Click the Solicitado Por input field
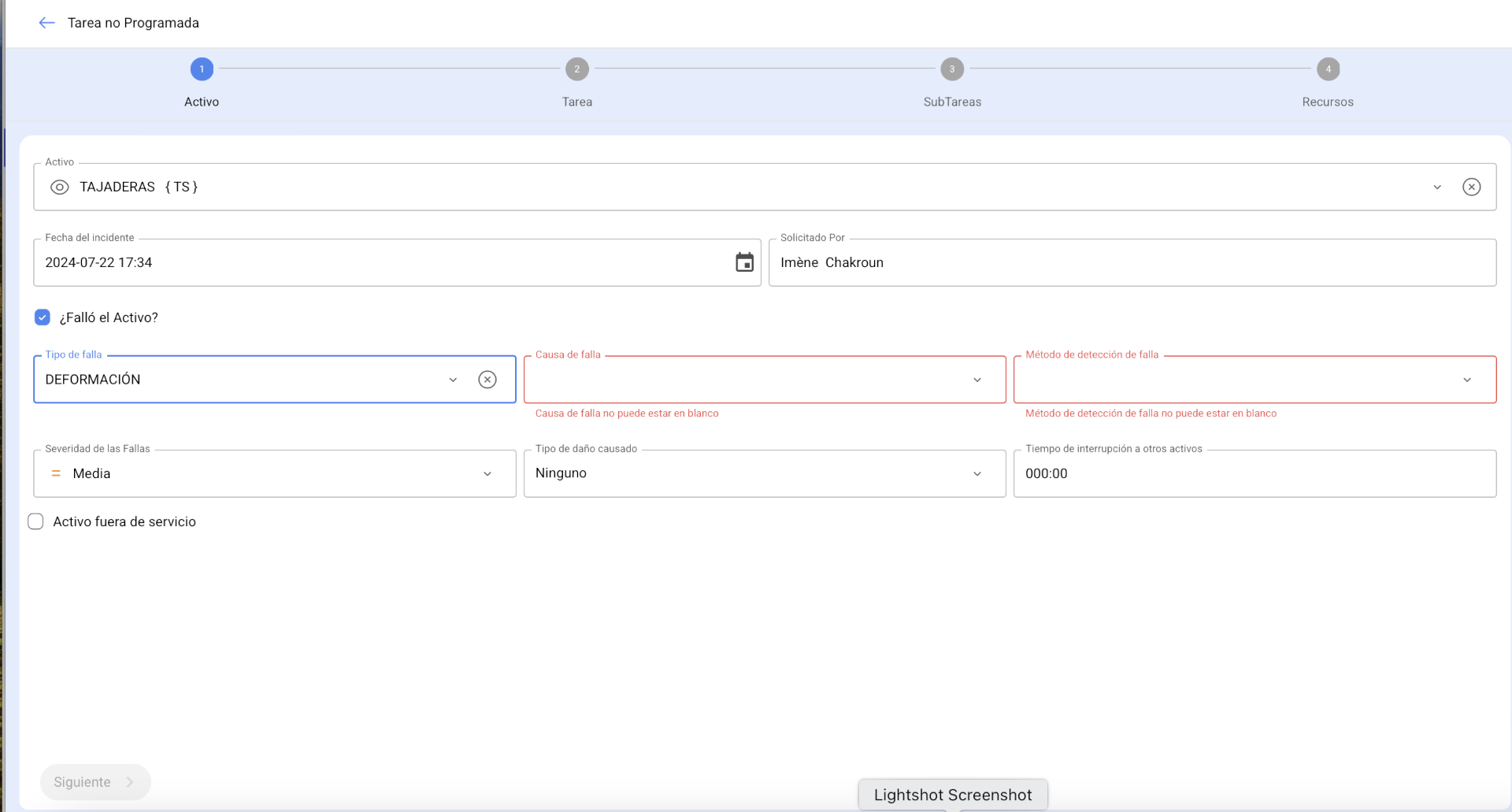1512x812 pixels. (1132, 263)
